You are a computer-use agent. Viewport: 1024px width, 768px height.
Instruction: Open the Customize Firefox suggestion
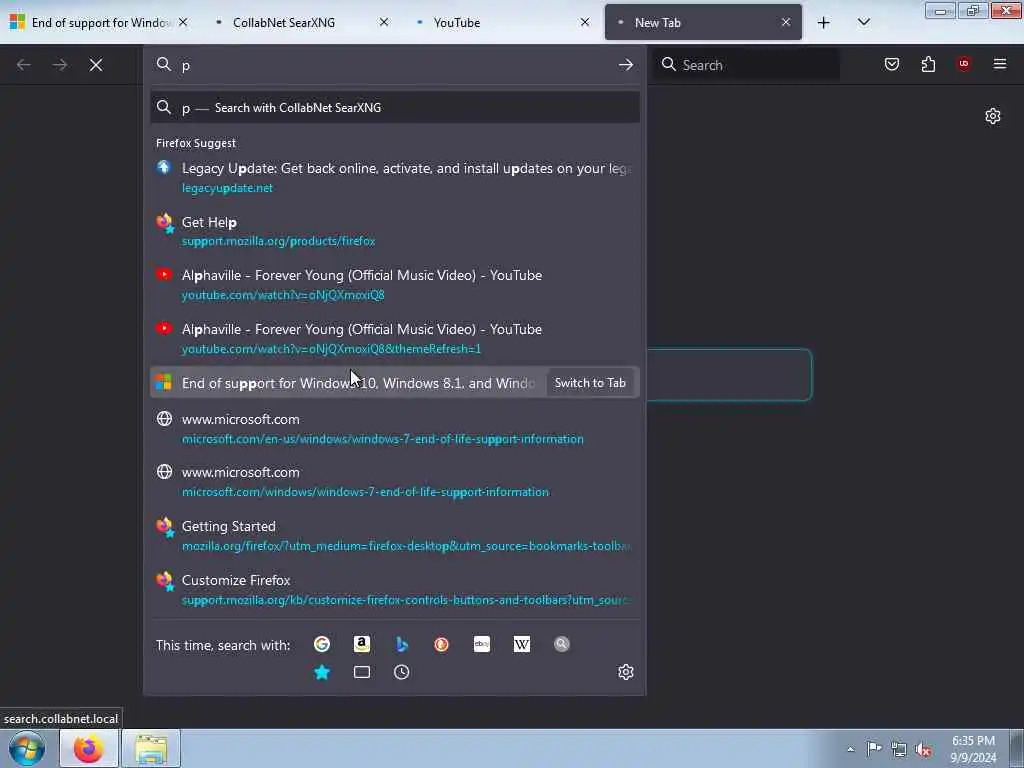pyautogui.click(x=394, y=590)
